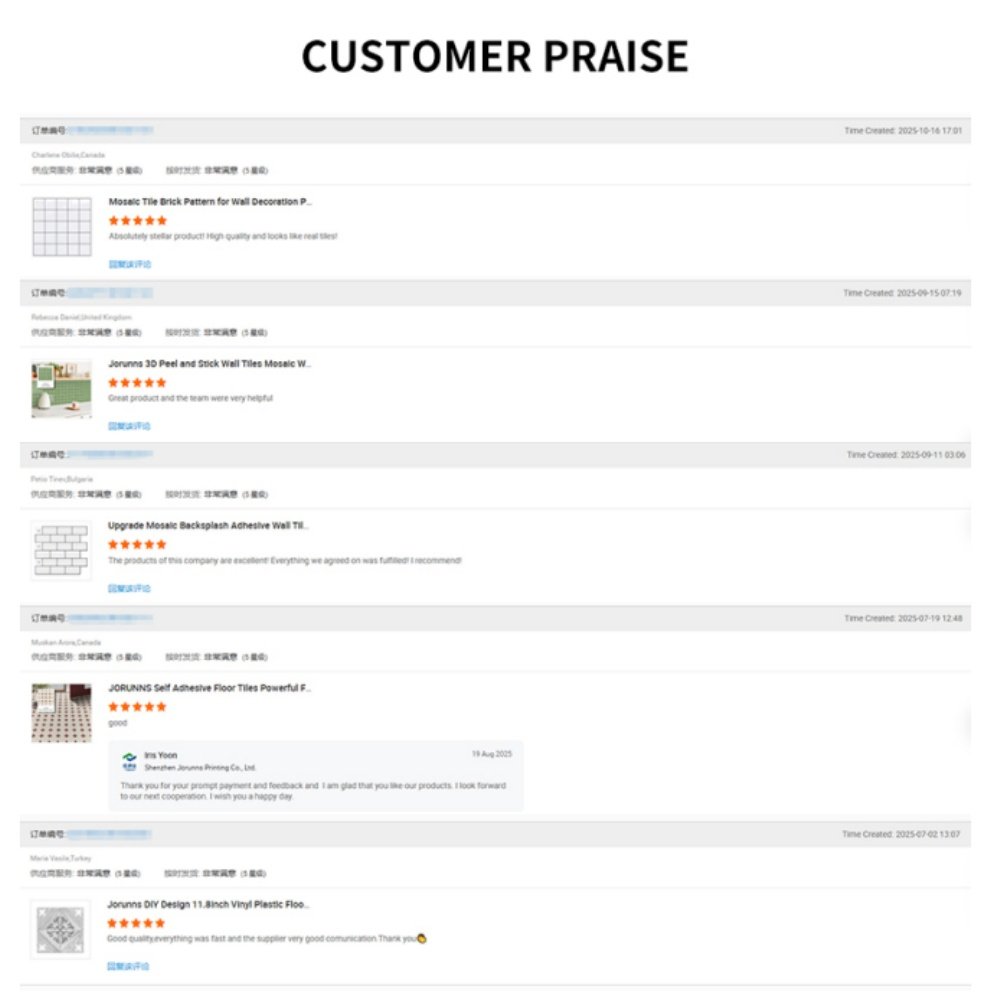Click Iris Yoon's name in the seller reply

click(x=161, y=755)
